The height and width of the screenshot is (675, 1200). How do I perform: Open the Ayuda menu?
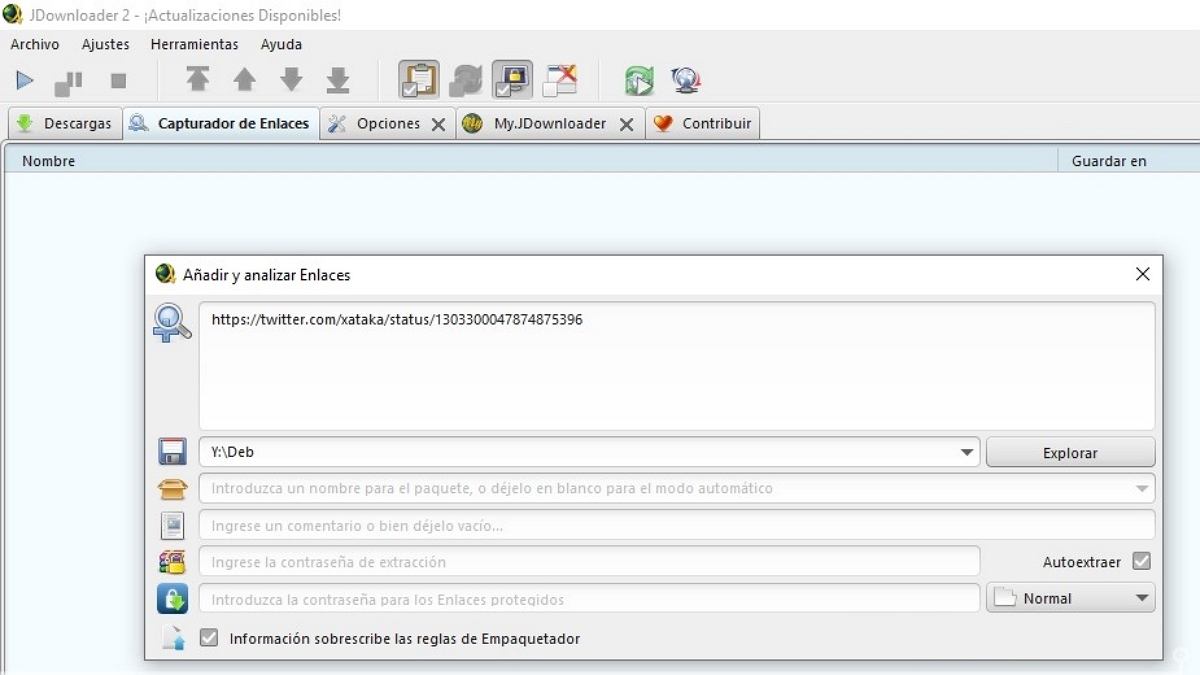coord(281,44)
